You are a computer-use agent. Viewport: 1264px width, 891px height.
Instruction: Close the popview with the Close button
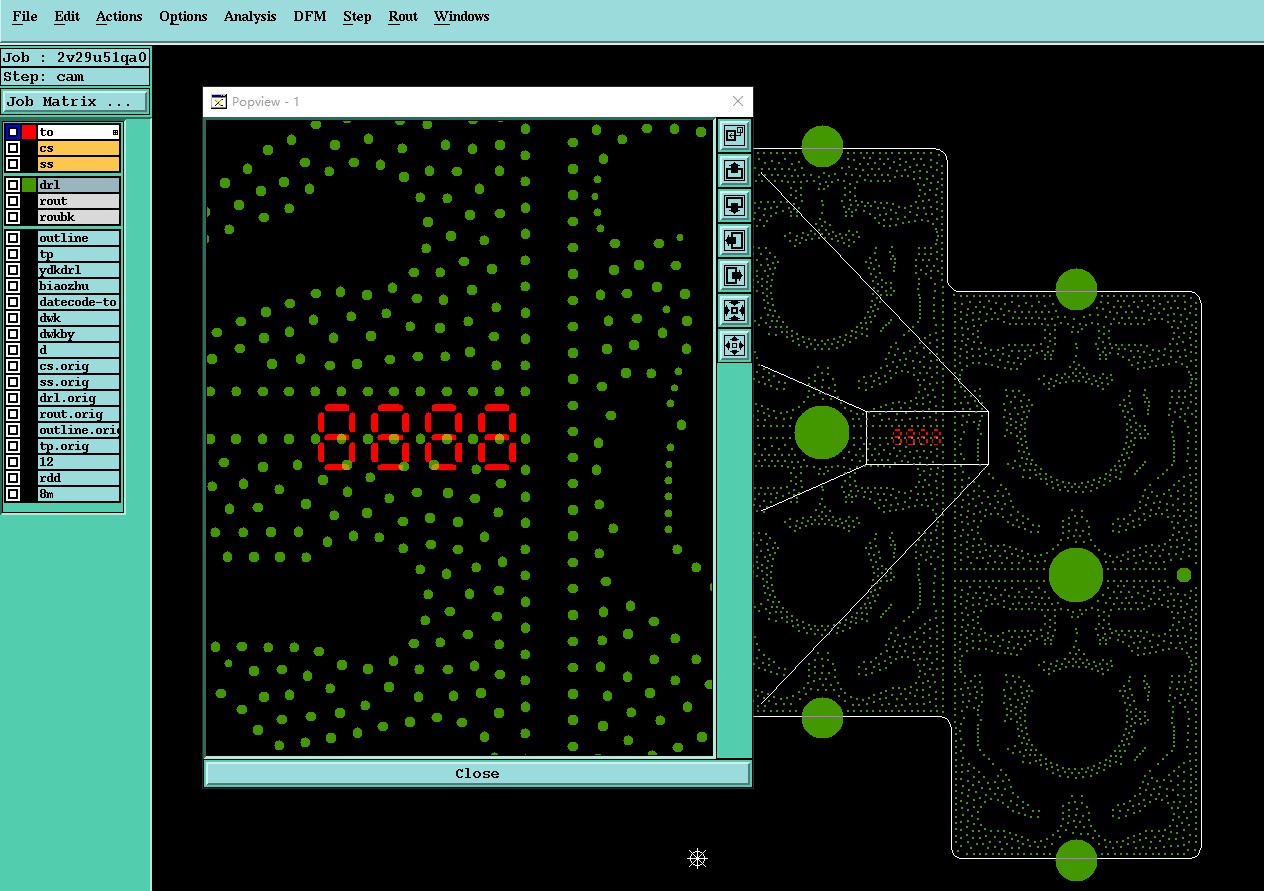pyautogui.click(x=477, y=773)
